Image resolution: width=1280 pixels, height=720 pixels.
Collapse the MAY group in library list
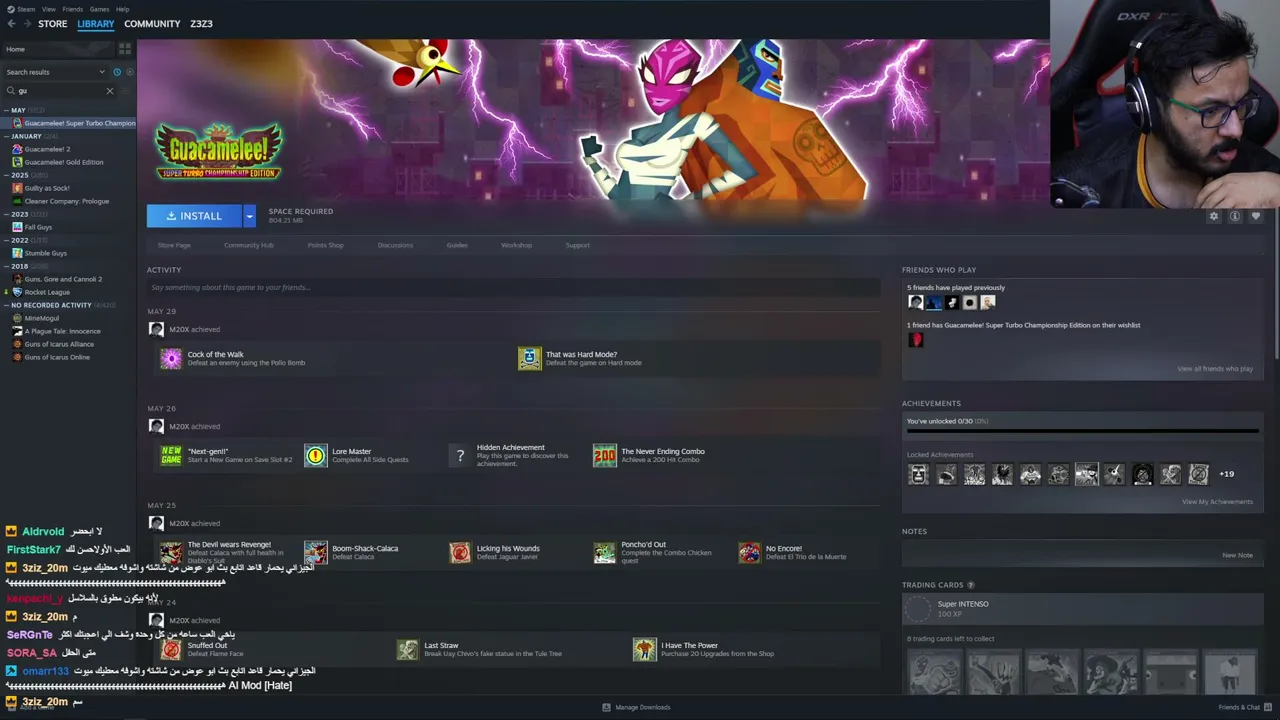[7, 110]
